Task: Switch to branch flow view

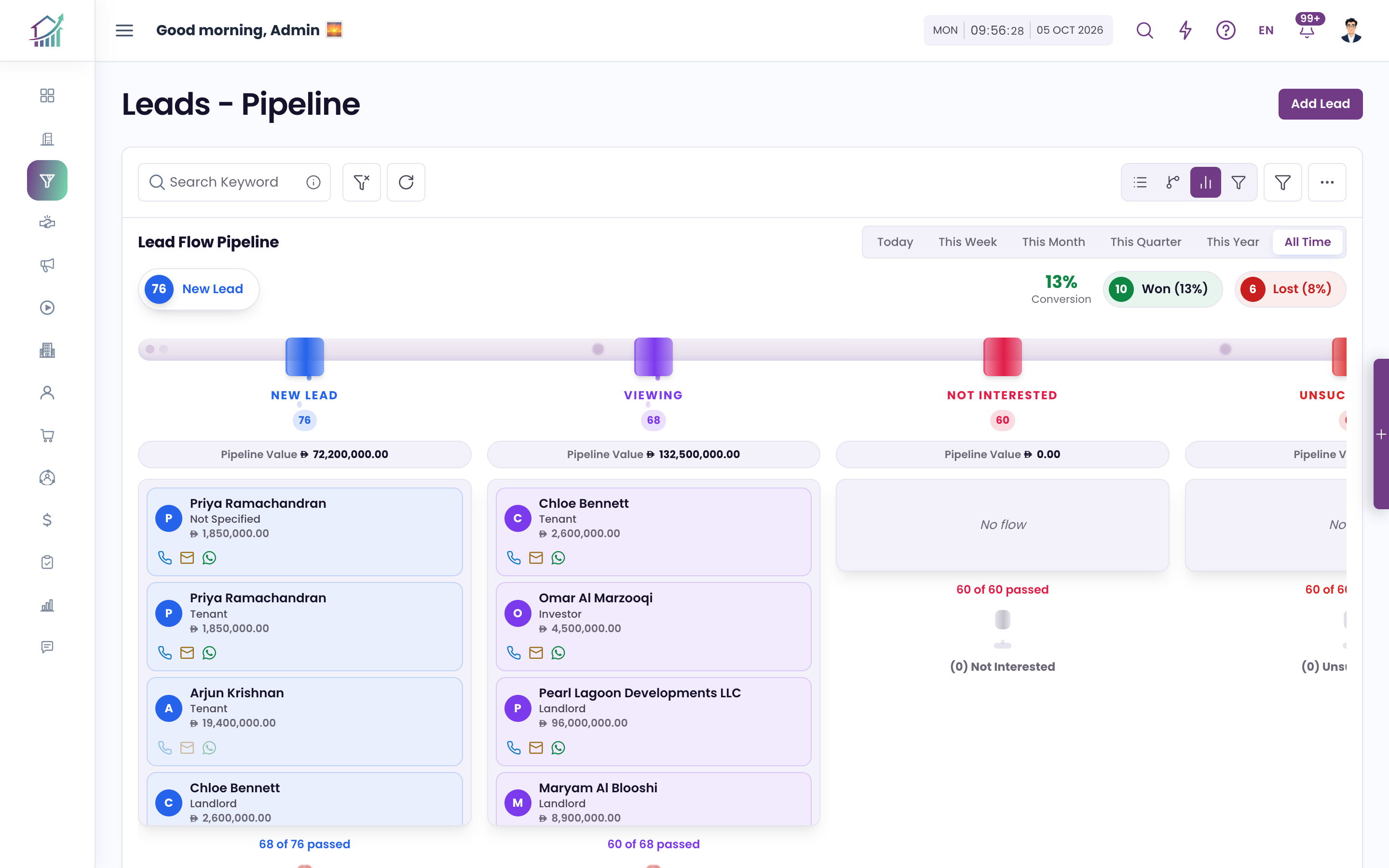Action: 1172,182
